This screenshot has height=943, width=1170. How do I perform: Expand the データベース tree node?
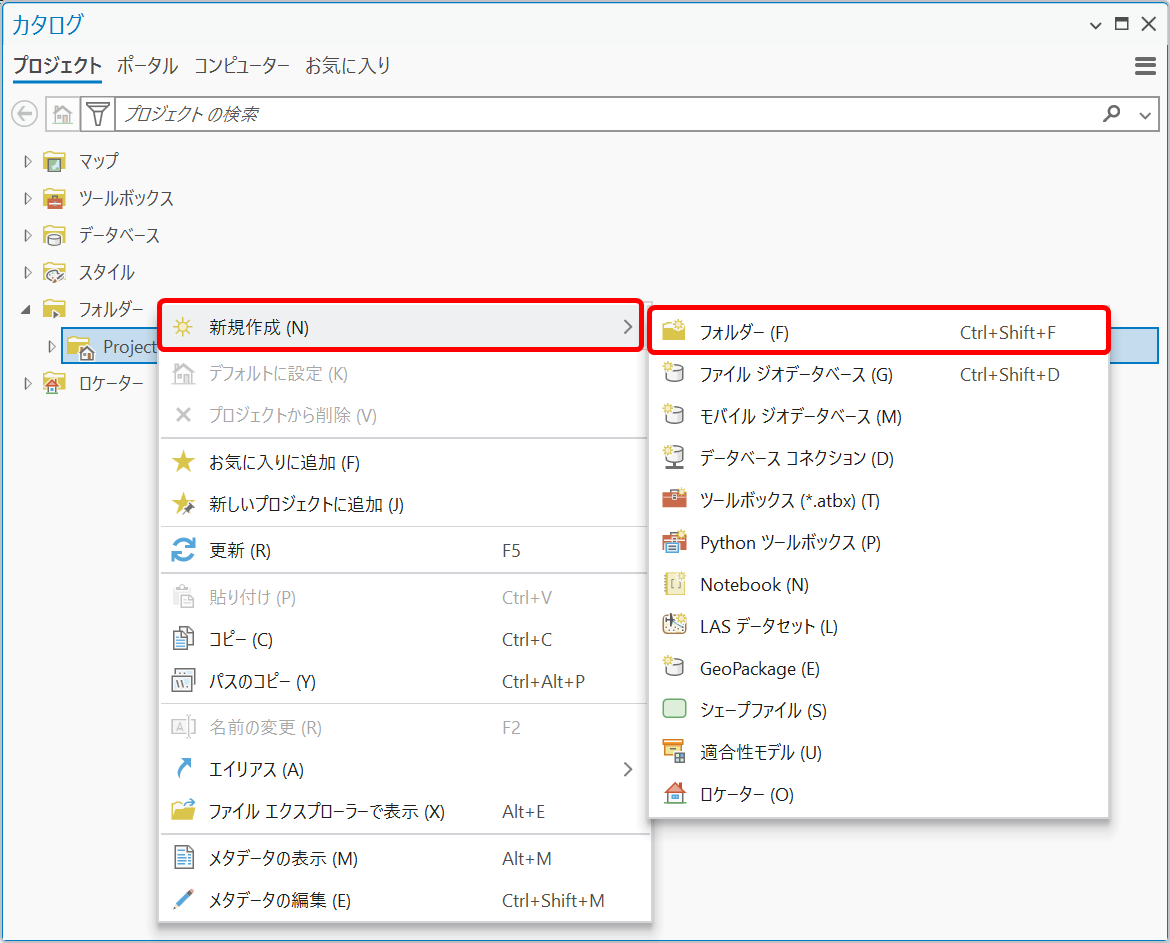coord(28,236)
